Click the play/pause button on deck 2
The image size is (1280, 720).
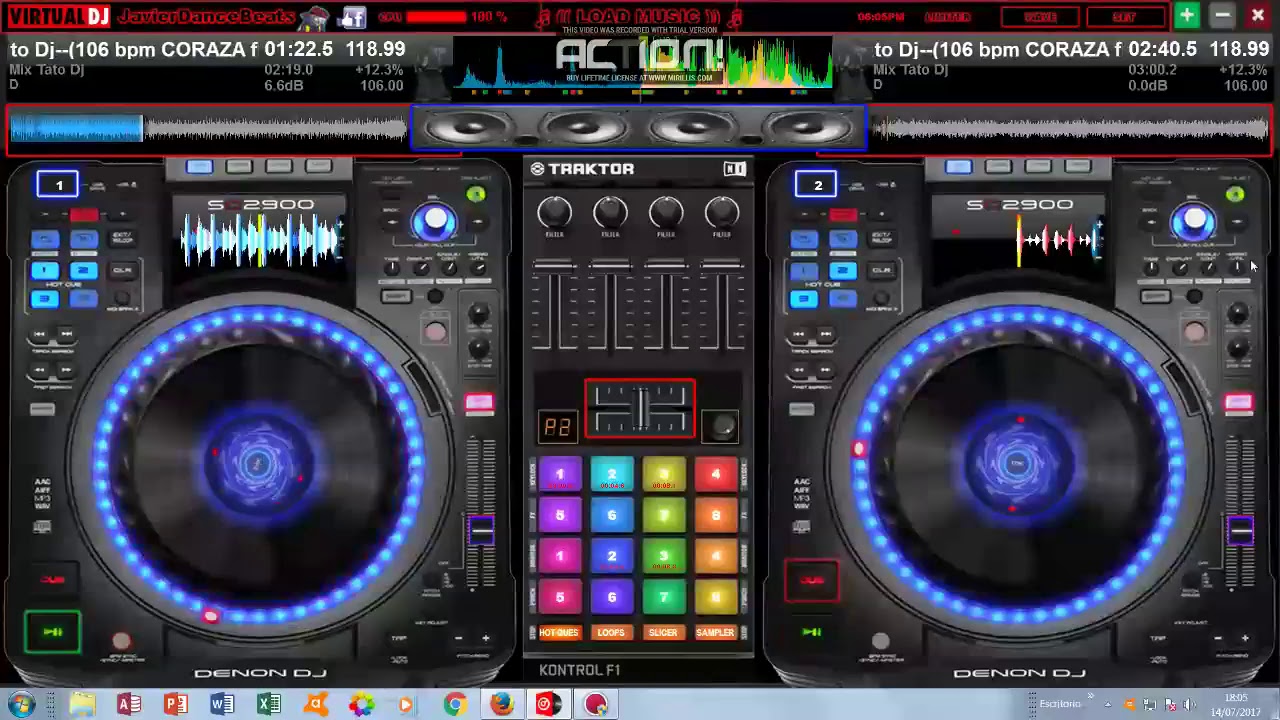(x=812, y=632)
